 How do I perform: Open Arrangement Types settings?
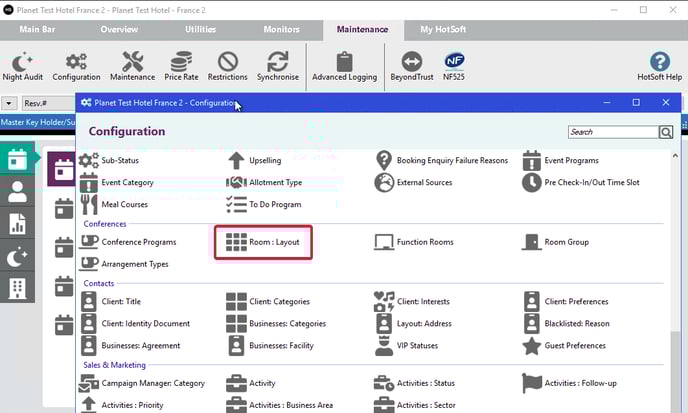[x=124, y=264]
